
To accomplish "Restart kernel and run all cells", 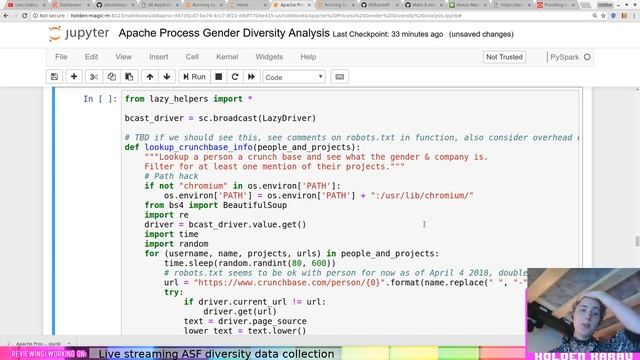I will [251, 77].
